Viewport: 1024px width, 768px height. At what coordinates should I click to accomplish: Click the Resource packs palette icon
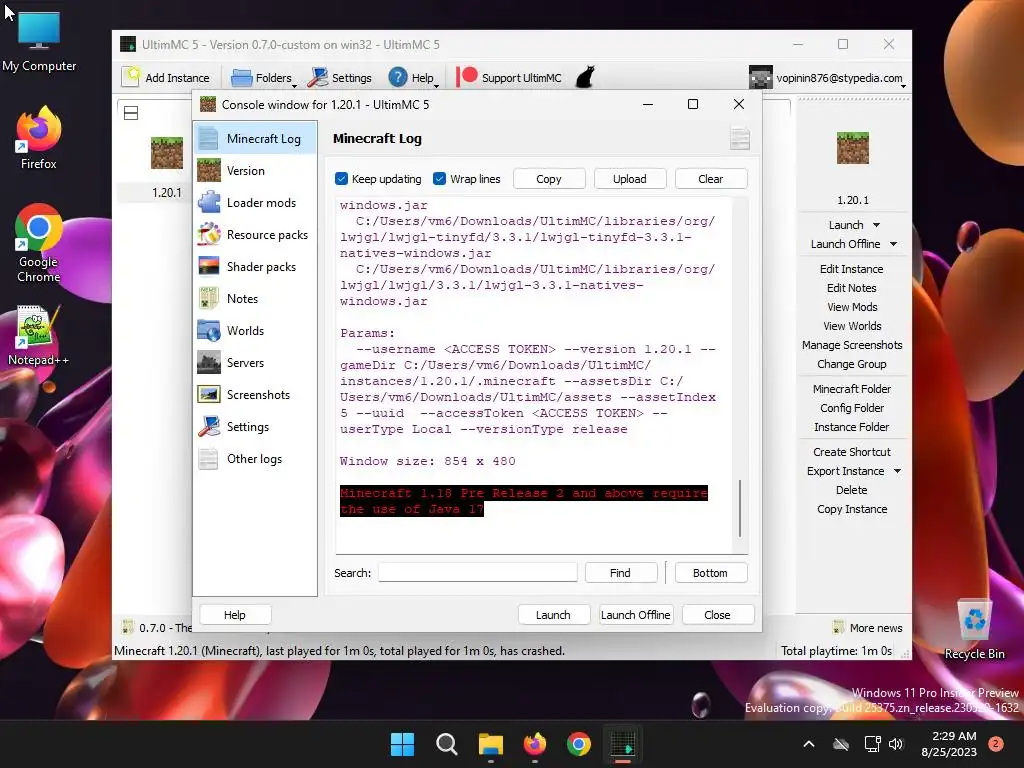[208, 234]
